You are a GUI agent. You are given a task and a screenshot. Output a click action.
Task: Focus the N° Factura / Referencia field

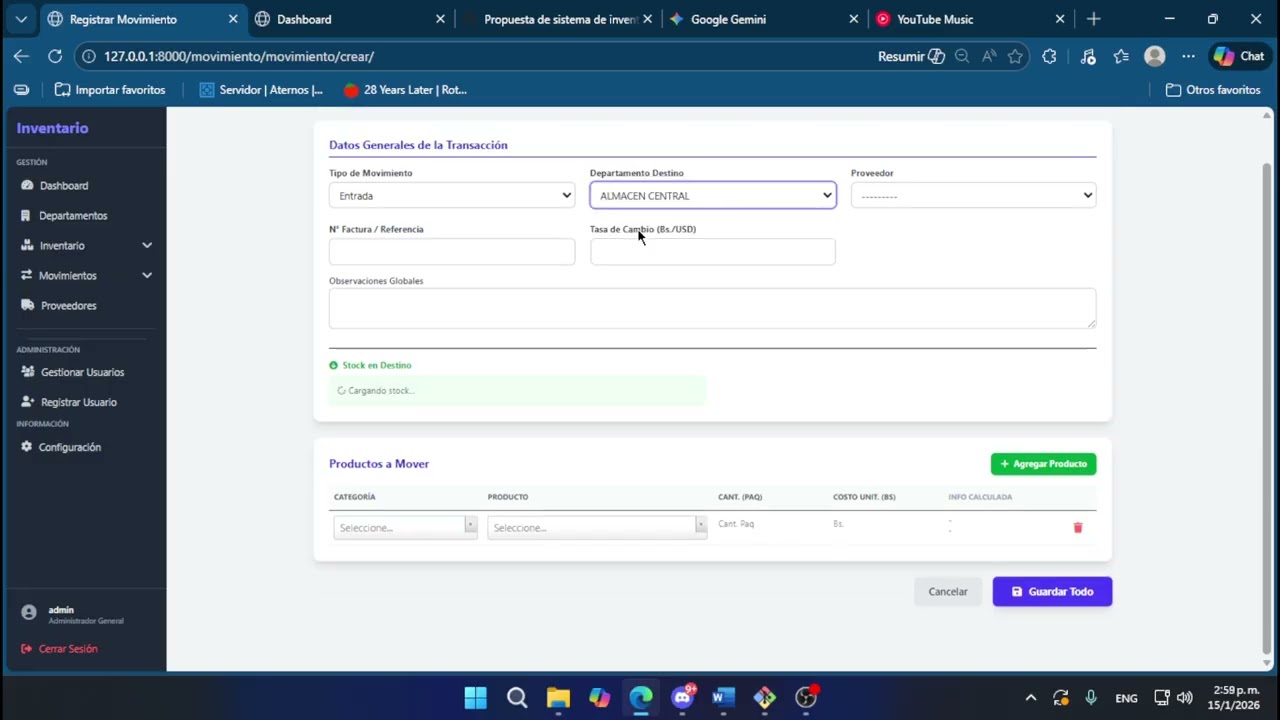[452, 252]
